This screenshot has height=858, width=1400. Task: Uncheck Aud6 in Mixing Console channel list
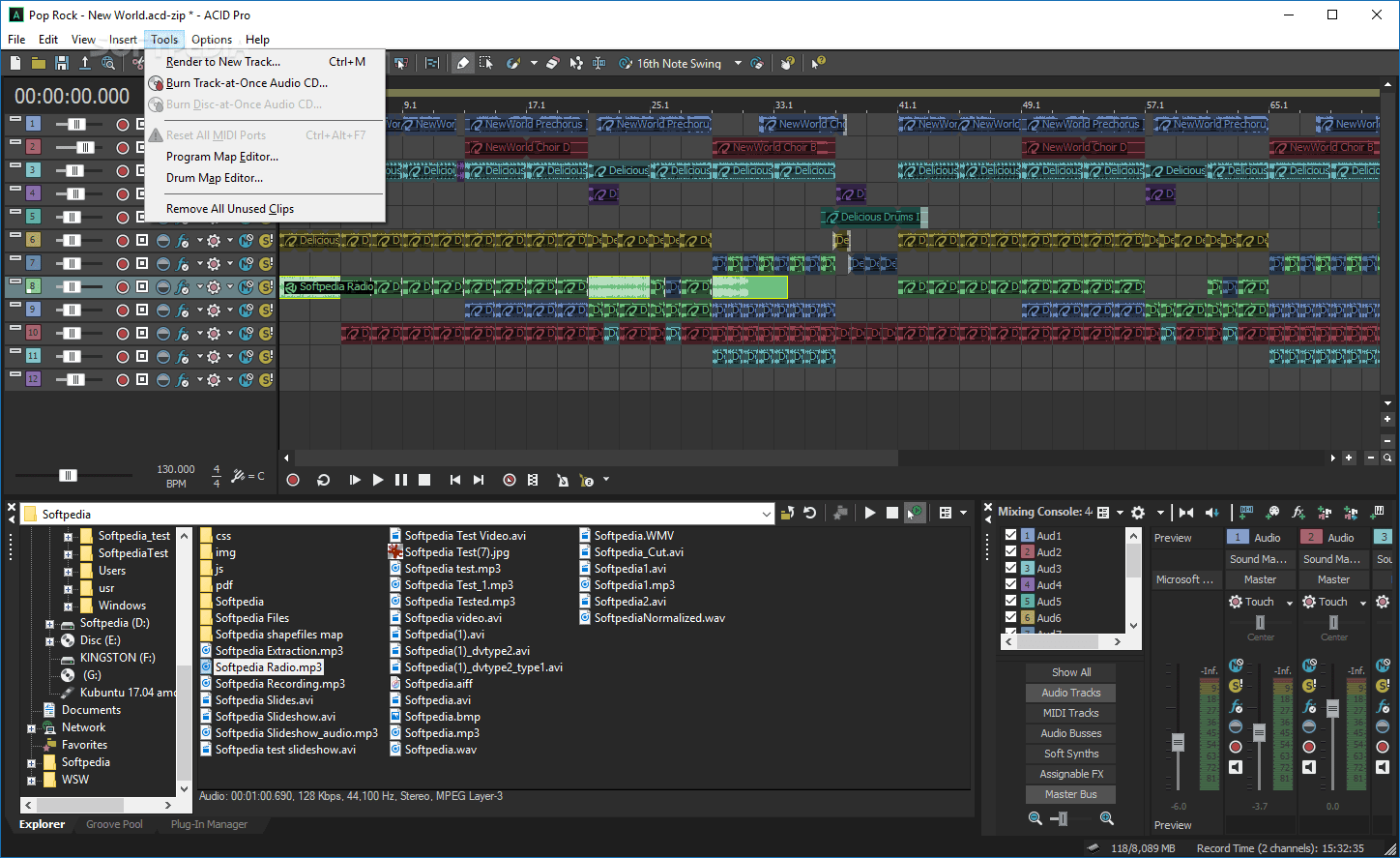[1010, 617]
